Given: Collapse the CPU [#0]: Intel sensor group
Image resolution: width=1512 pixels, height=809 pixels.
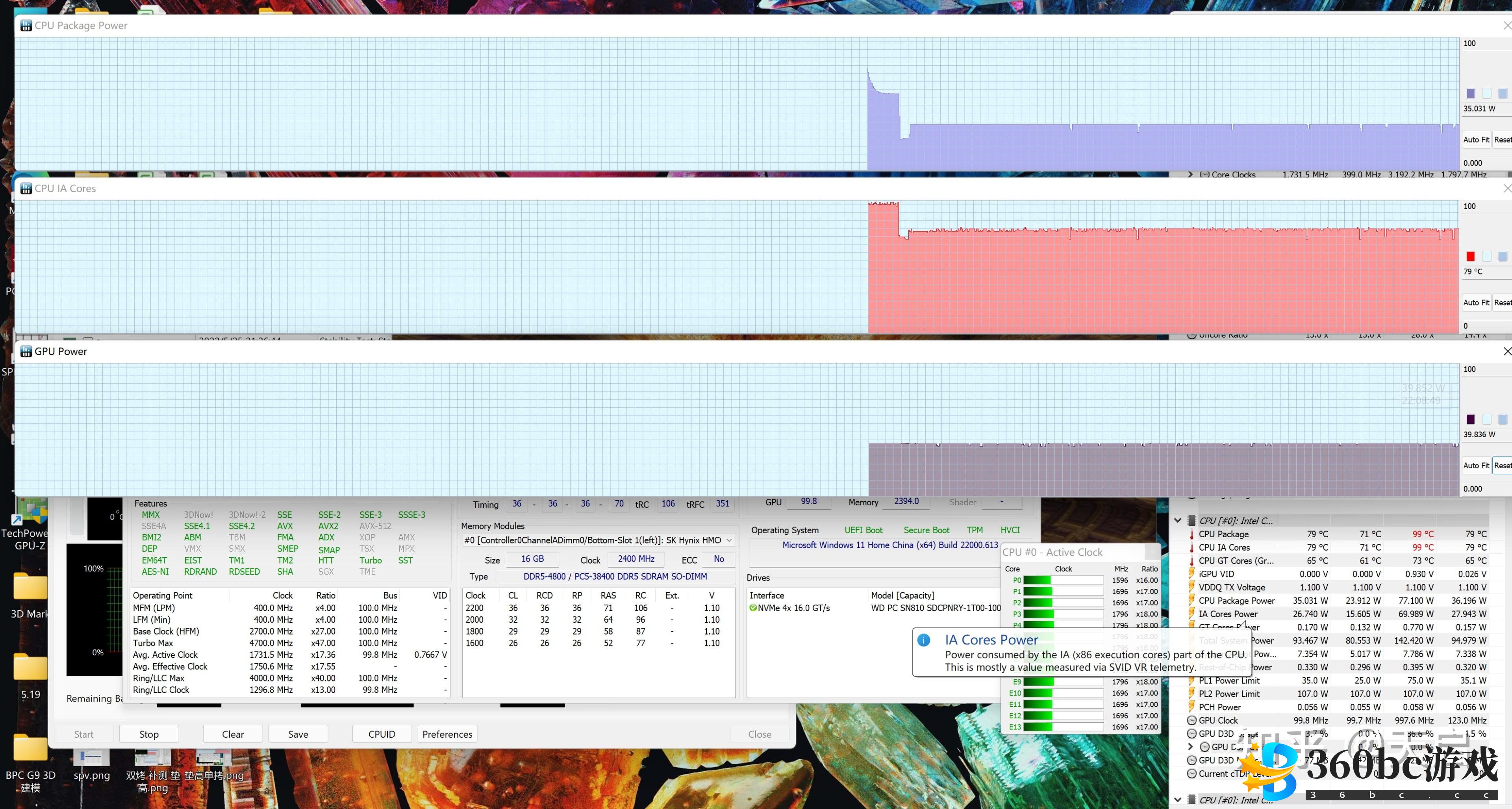Looking at the screenshot, I should point(1178,521).
